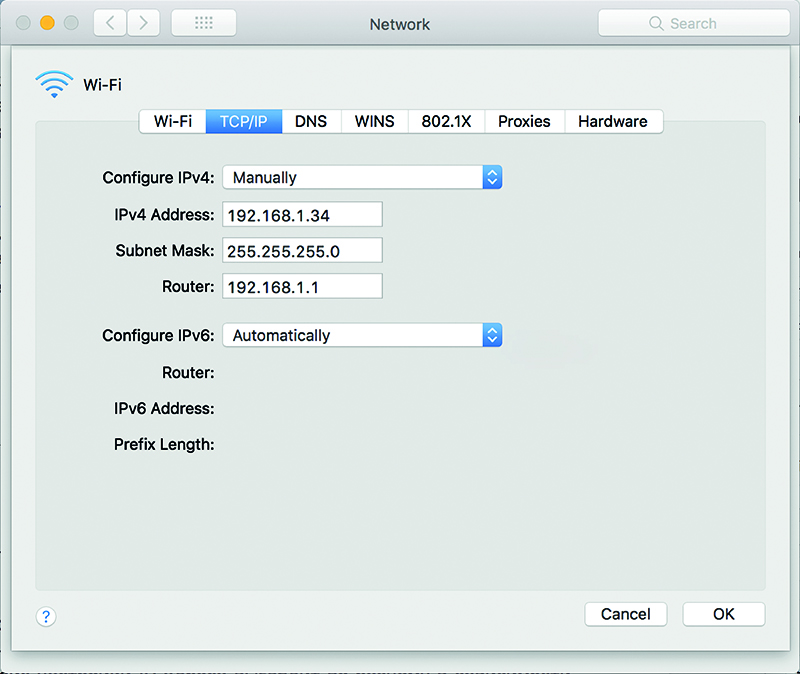800x674 pixels.
Task: Confirm settings with the OK button
Action: [x=723, y=614]
